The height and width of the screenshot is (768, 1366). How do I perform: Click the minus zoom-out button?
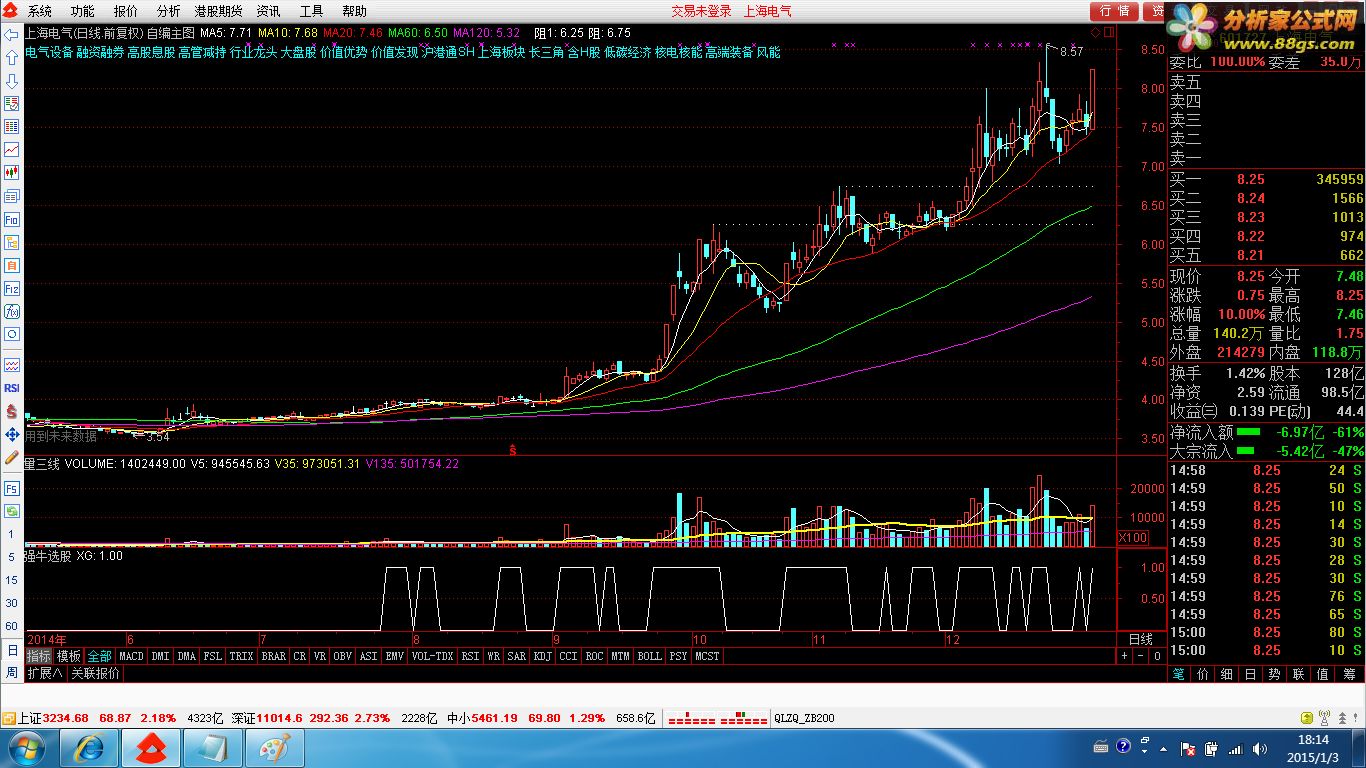1140,657
